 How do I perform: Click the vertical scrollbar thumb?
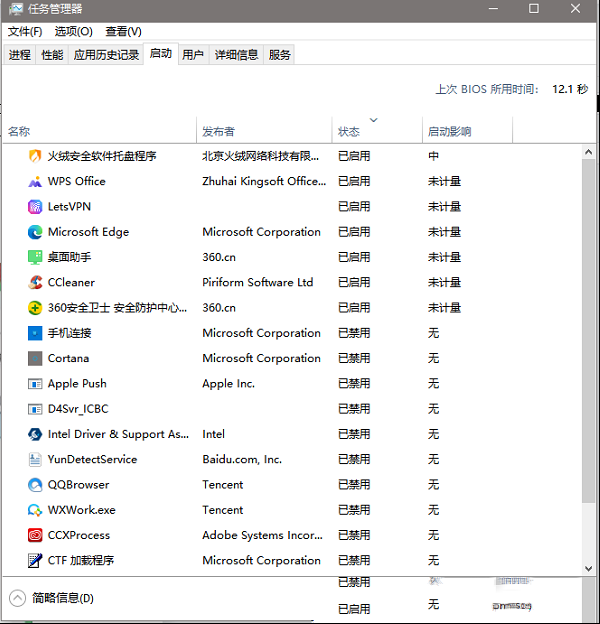coord(588,330)
